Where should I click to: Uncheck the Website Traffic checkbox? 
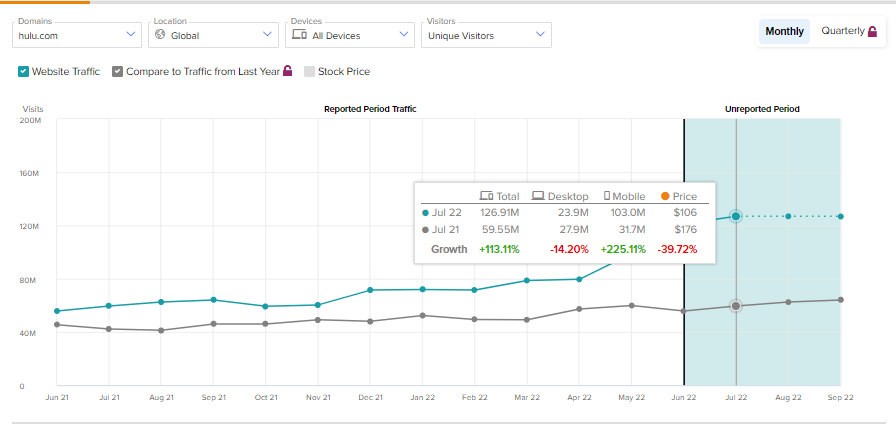coord(23,71)
